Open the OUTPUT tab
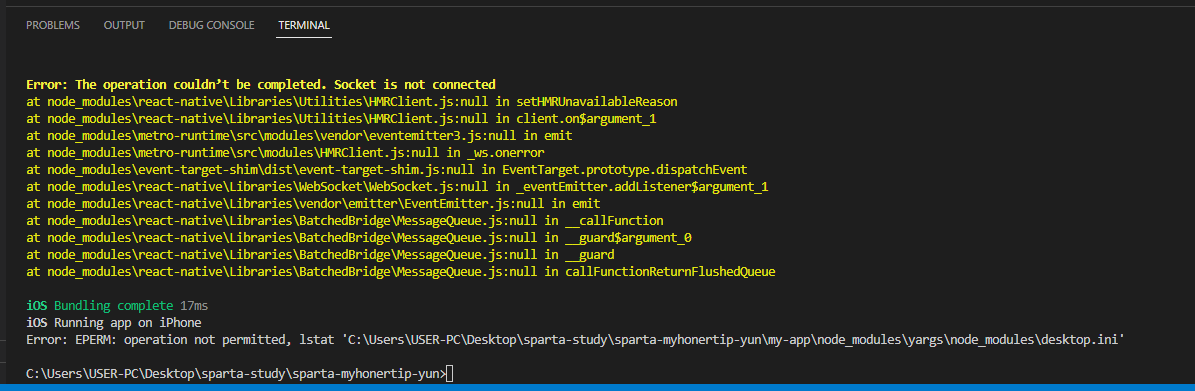 click(124, 25)
